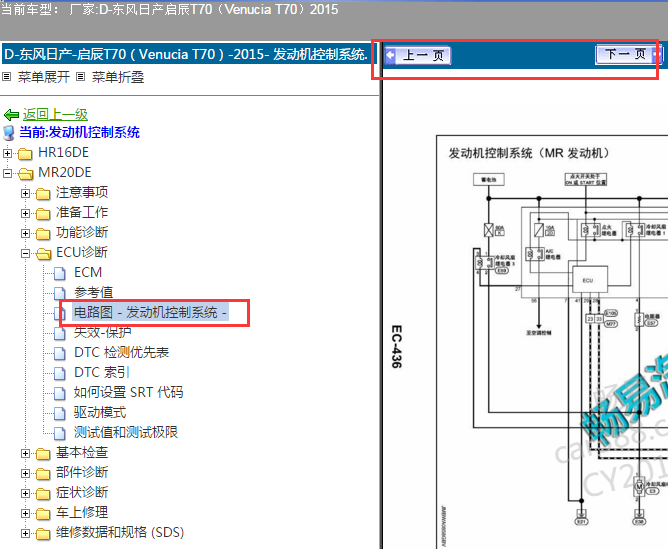This screenshot has width=668, height=549.
Task: Open the ECM tree entry
Action: point(88,272)
